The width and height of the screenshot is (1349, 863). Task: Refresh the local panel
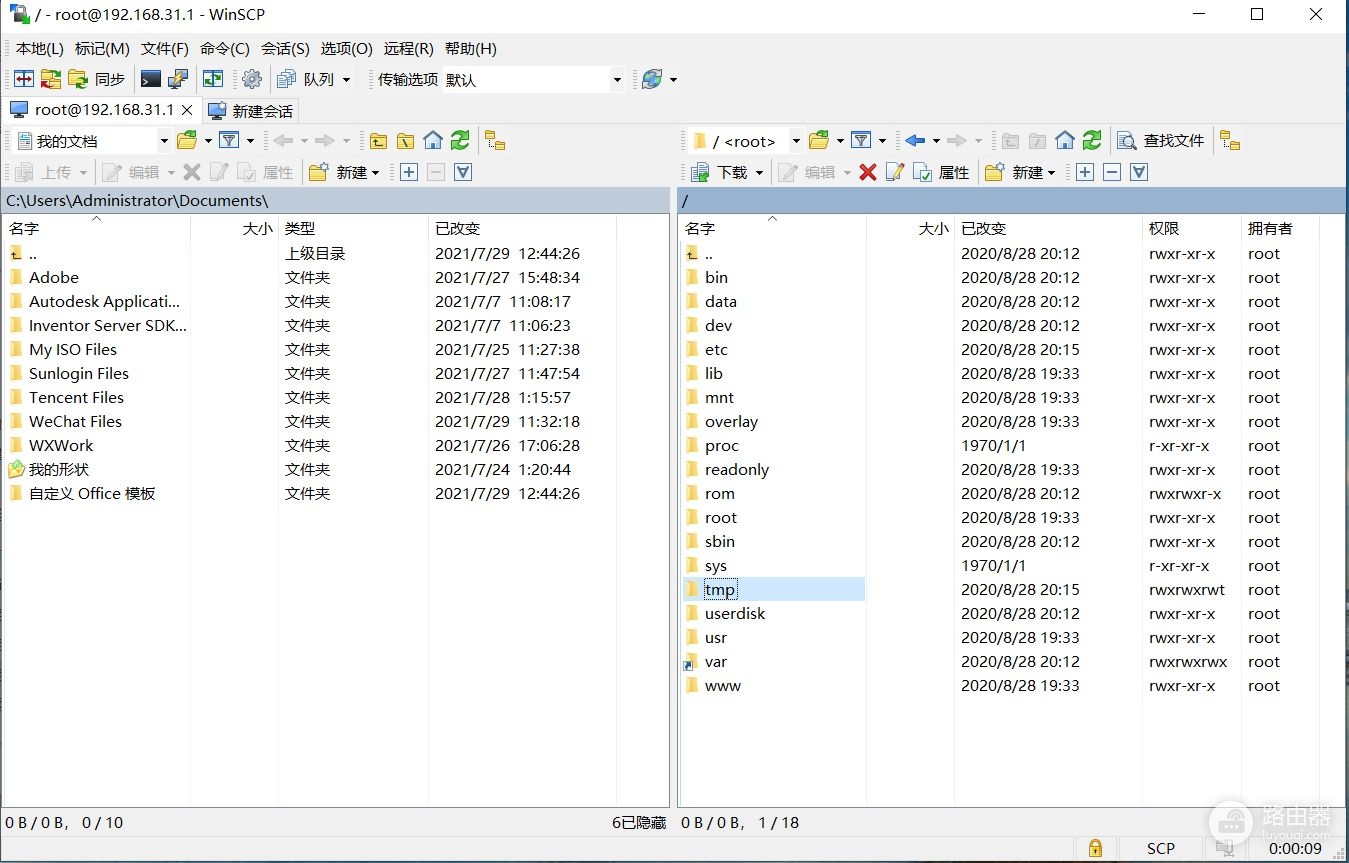[x=460, y=140]
